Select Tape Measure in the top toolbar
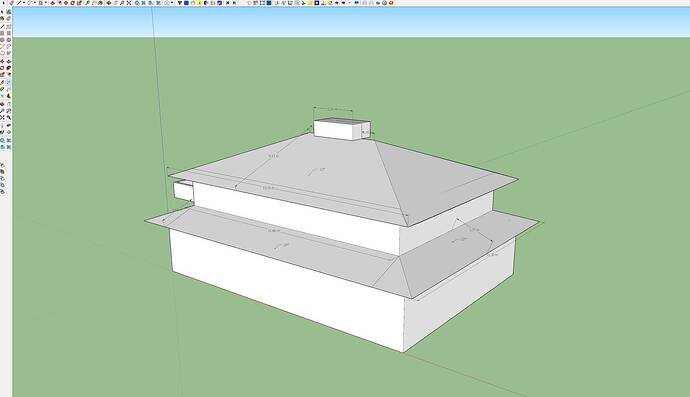 [x=87, y=3]
